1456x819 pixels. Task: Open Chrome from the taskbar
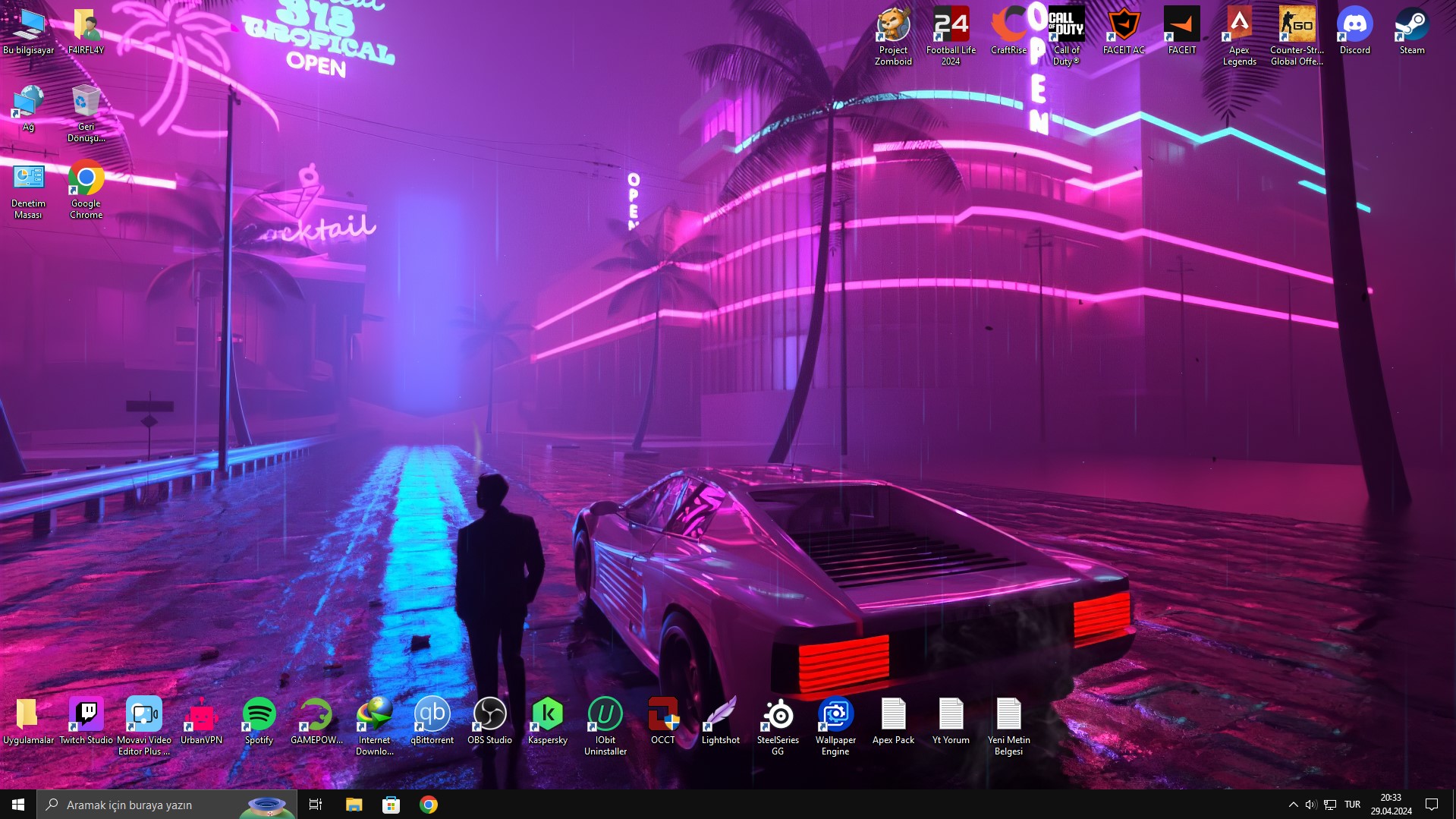pyautogui.click(x=429, y=805)
